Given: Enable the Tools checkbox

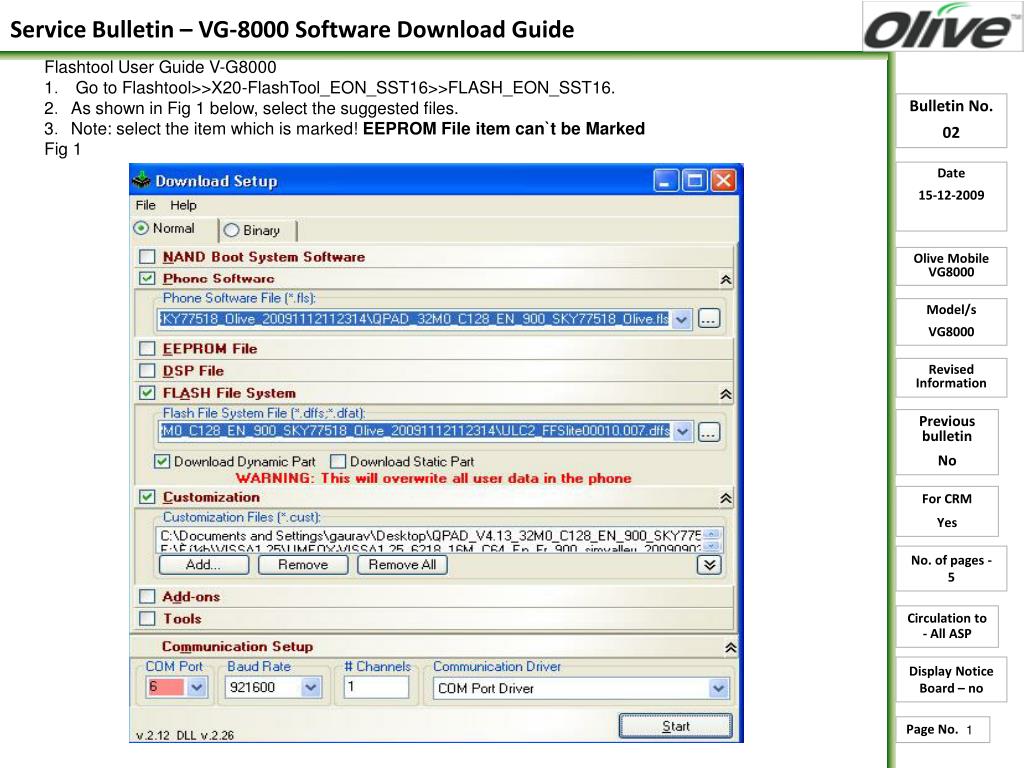Looking at the screenshot, I should tap(147, 618).
